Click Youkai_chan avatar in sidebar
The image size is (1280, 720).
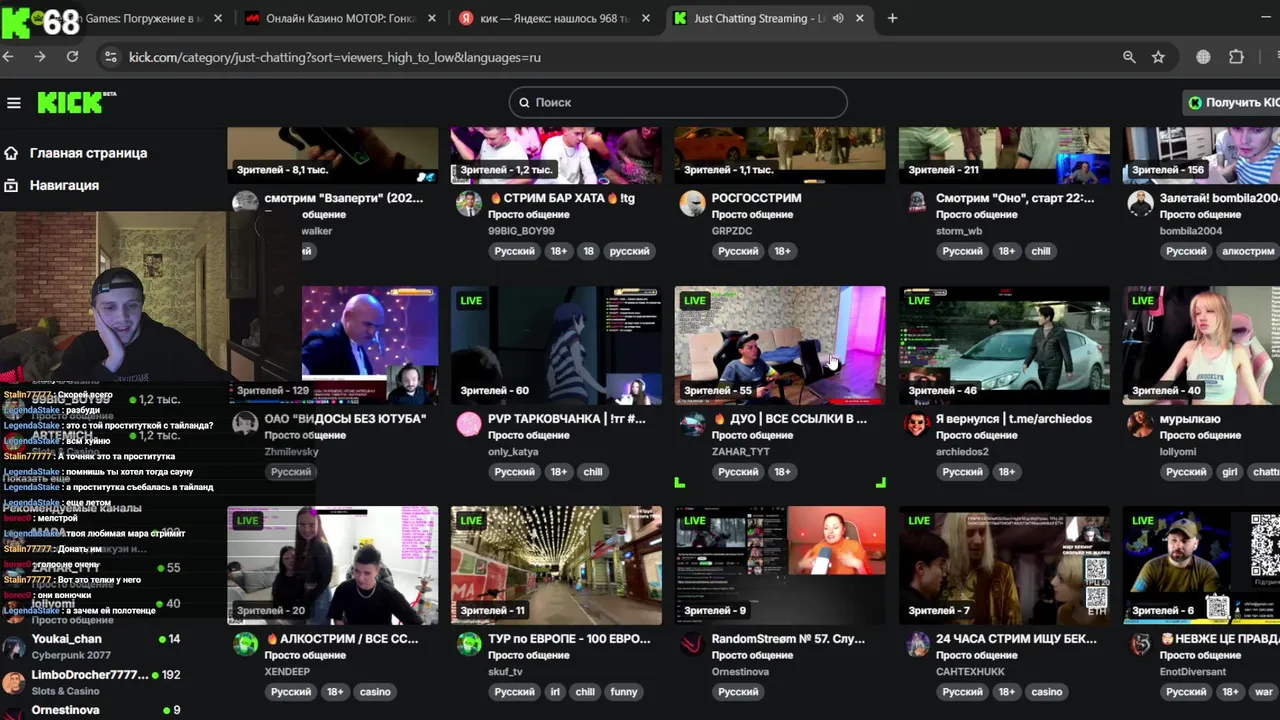click(x=14, y=646)
